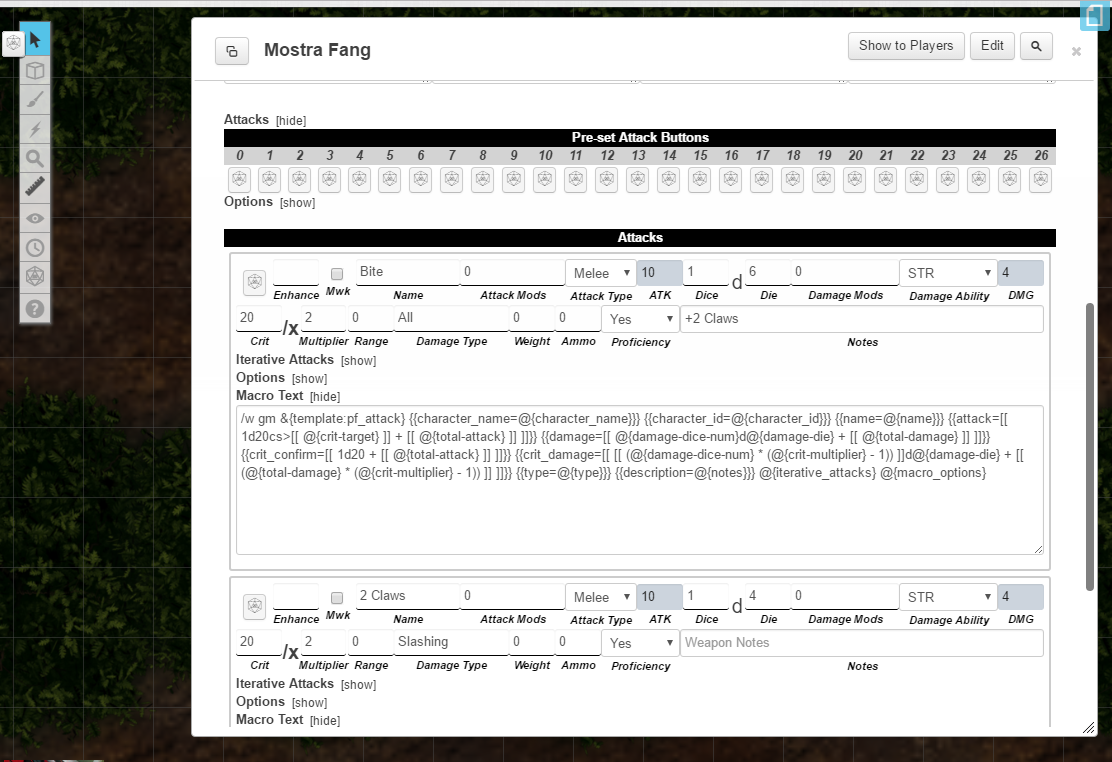
Task: Click the popout icon beside Mostra Fang
Action: 232,51
